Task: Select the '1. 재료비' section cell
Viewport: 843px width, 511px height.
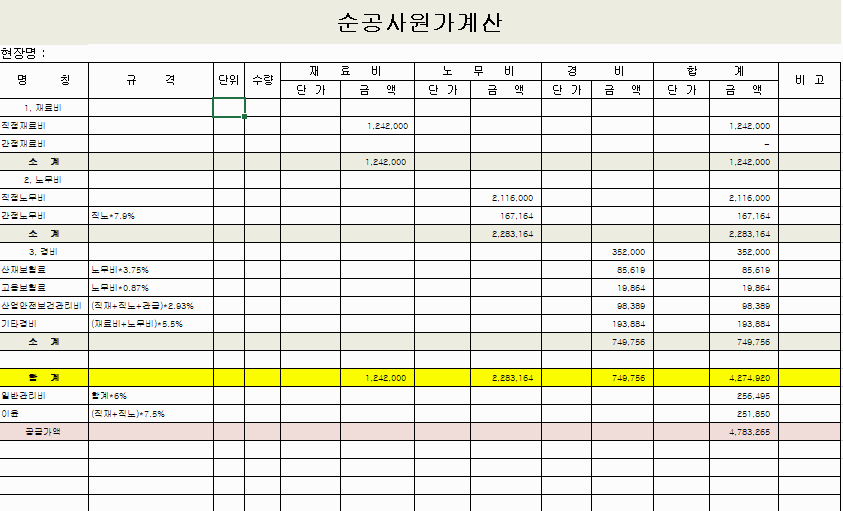Action: pos(44,108)
